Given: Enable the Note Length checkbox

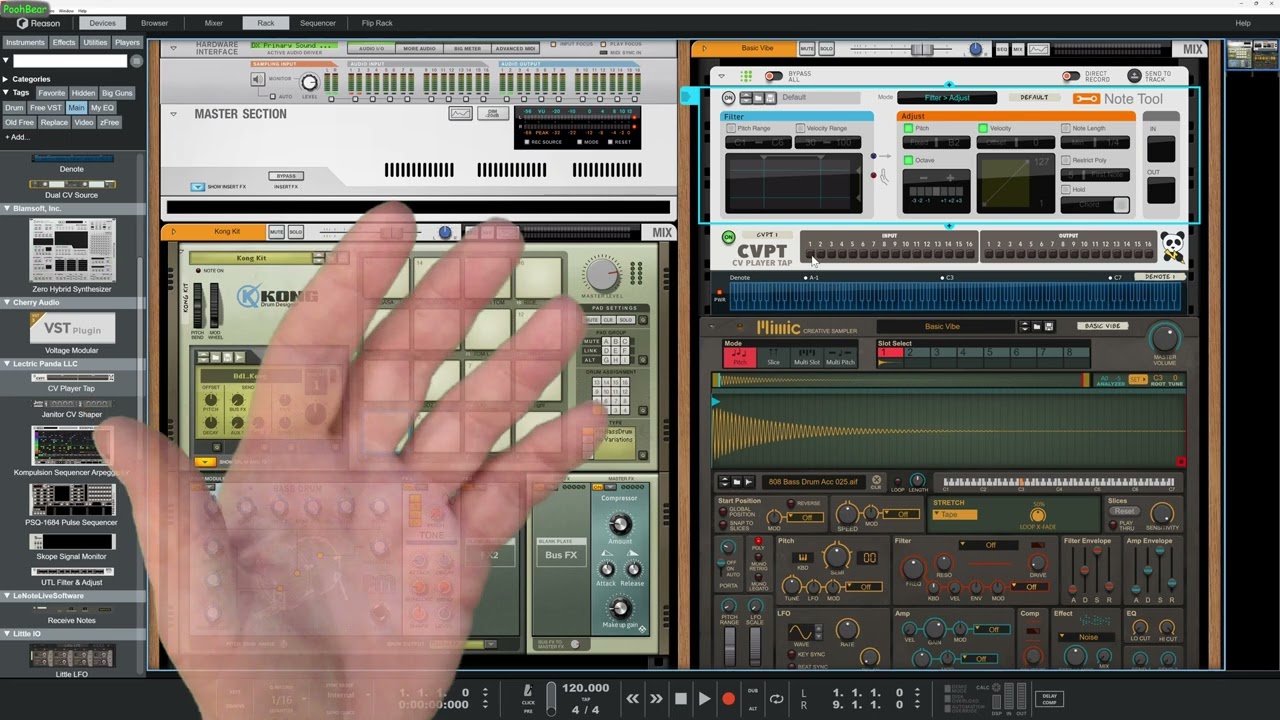Looking at the screenshot, I should click(x=1065, y=129).
